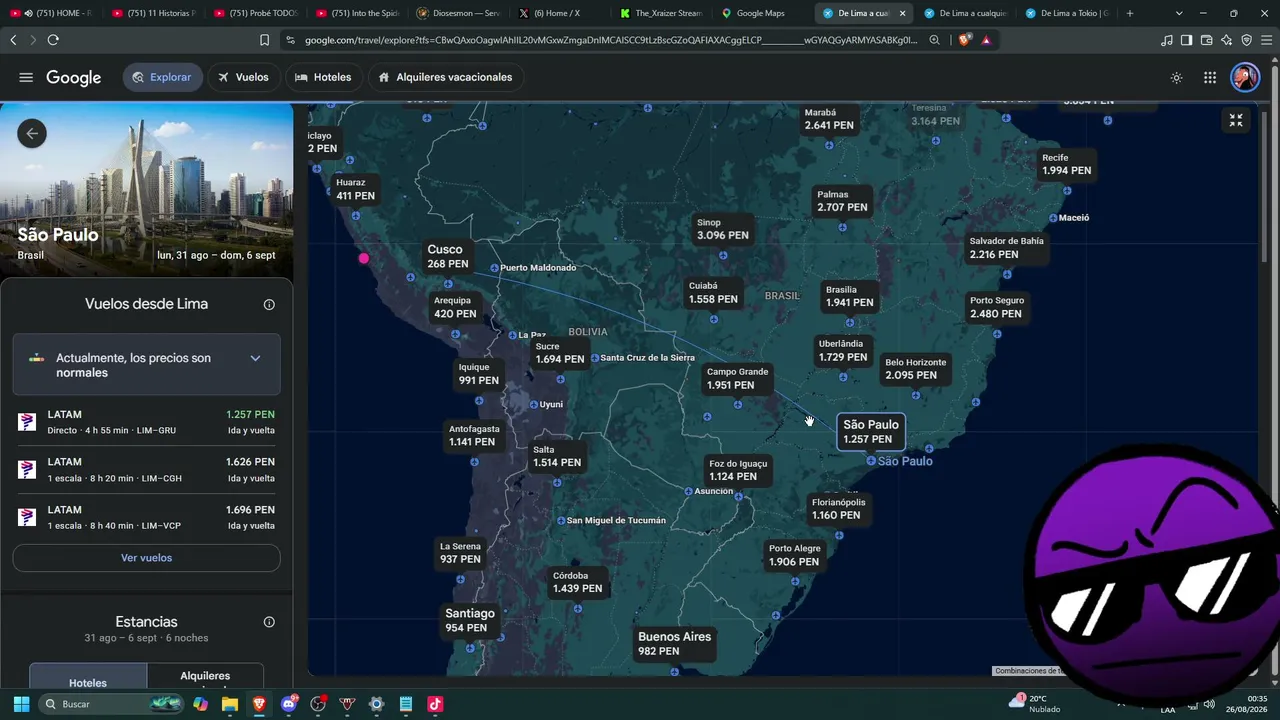Select Recife 1.994 PEN on the map
This screenshot has height=720, width=1280.
point(1066,164)
